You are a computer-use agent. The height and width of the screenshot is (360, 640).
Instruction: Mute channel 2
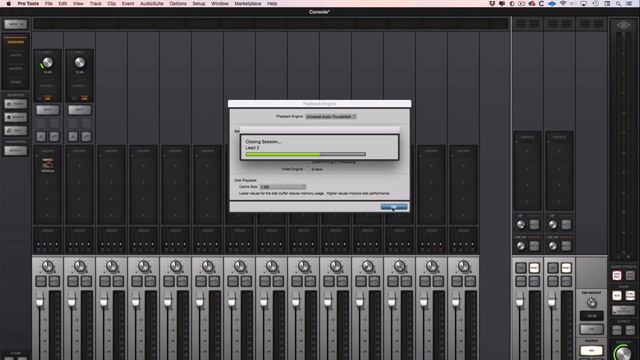coord(86,281)
